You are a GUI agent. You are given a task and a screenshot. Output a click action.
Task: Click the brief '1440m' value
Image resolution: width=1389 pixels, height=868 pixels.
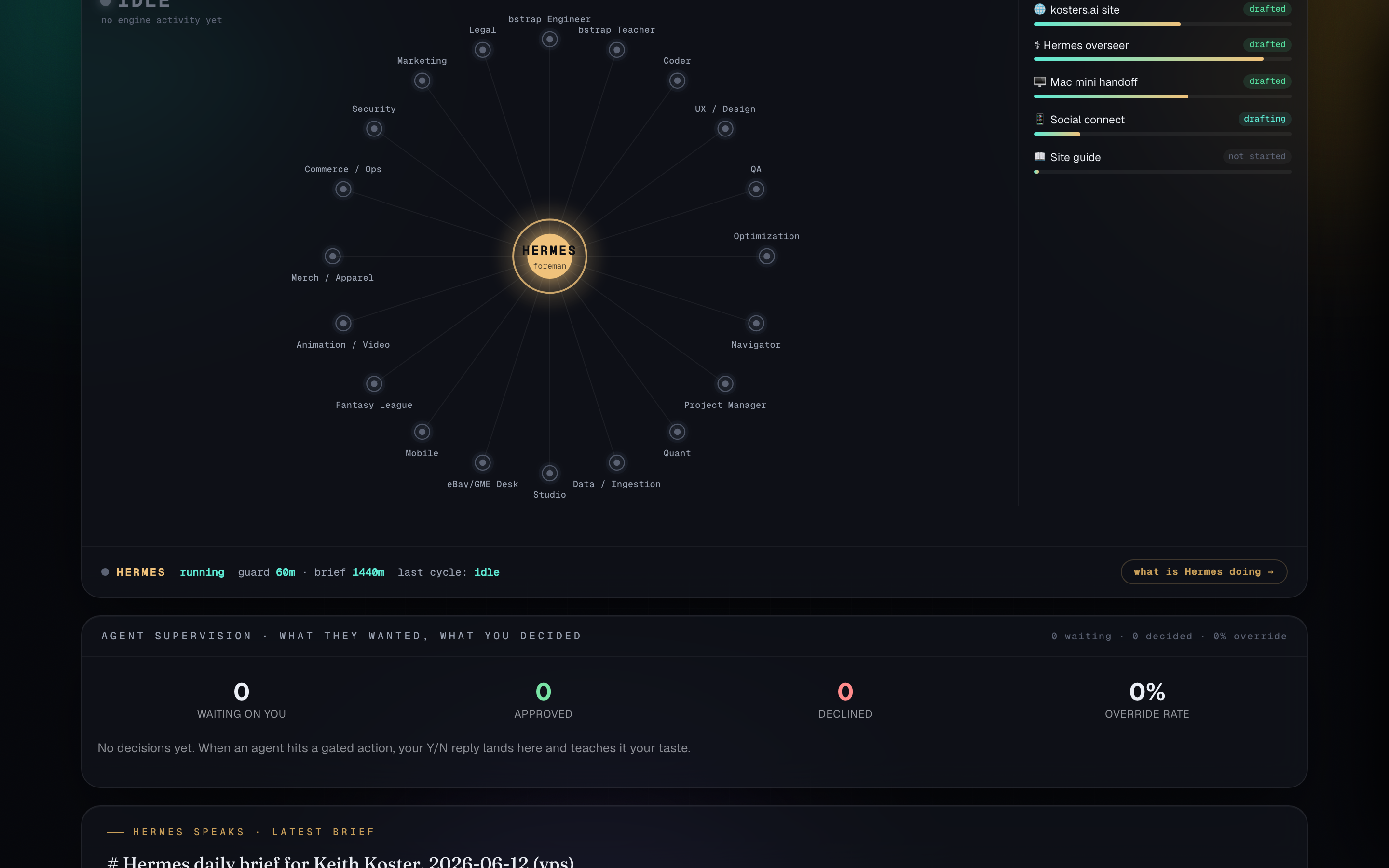(368, 572)
